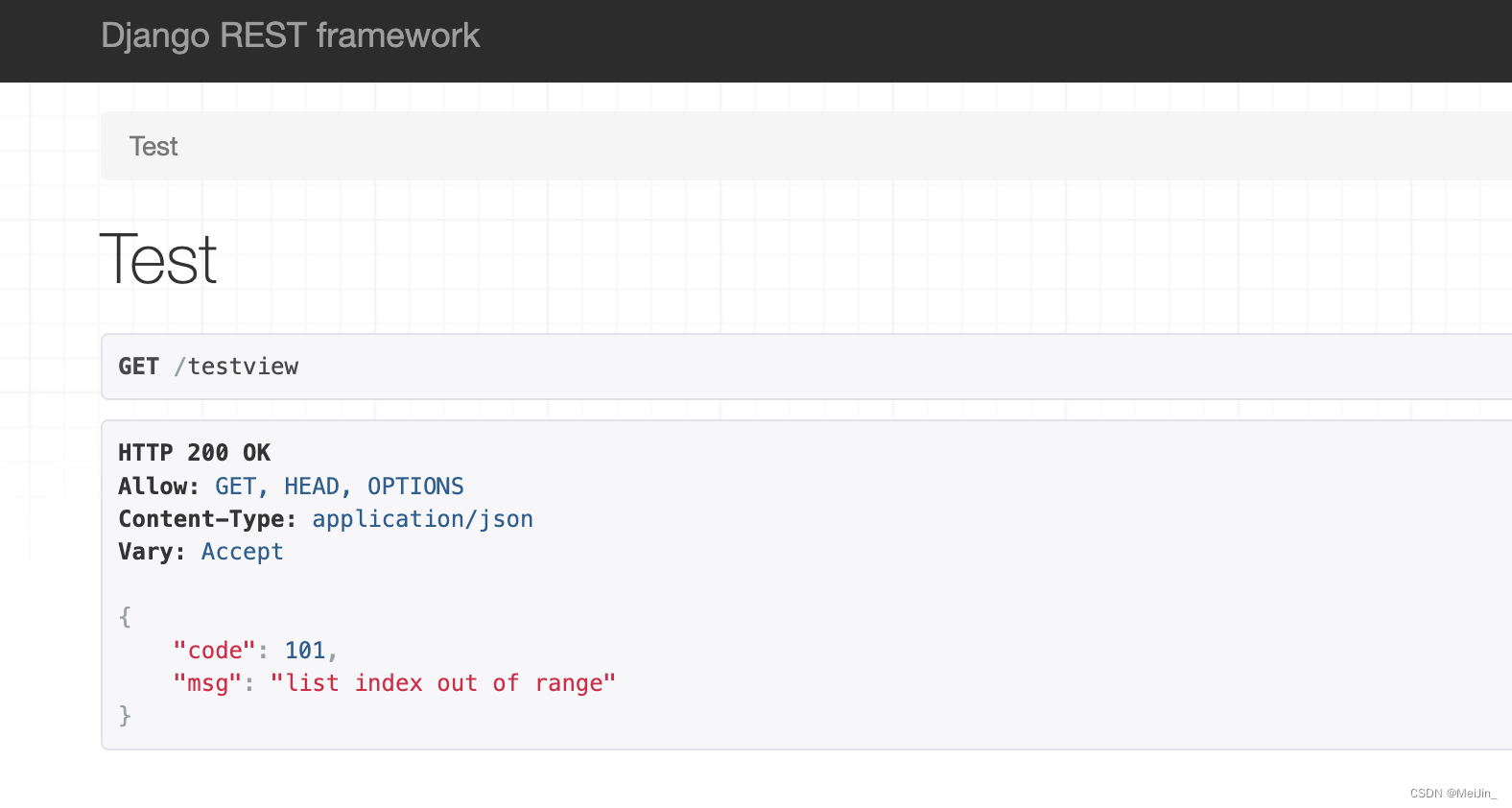The height and width of the screenshot is (808, 1512).
Task: Click the /testview request path
Action: click(x=236, y=367)
